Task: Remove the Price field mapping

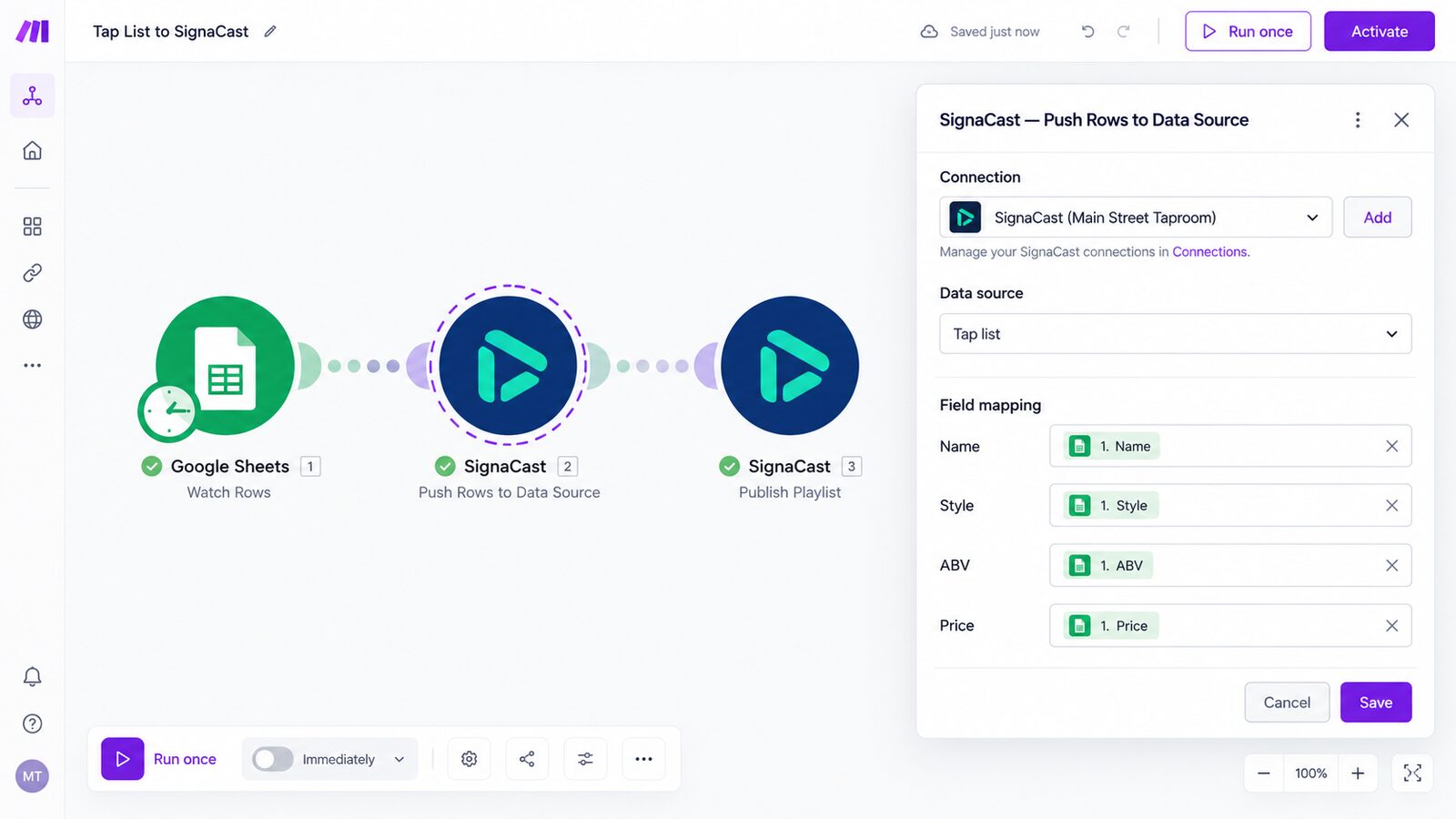Action: point(1391,626)
